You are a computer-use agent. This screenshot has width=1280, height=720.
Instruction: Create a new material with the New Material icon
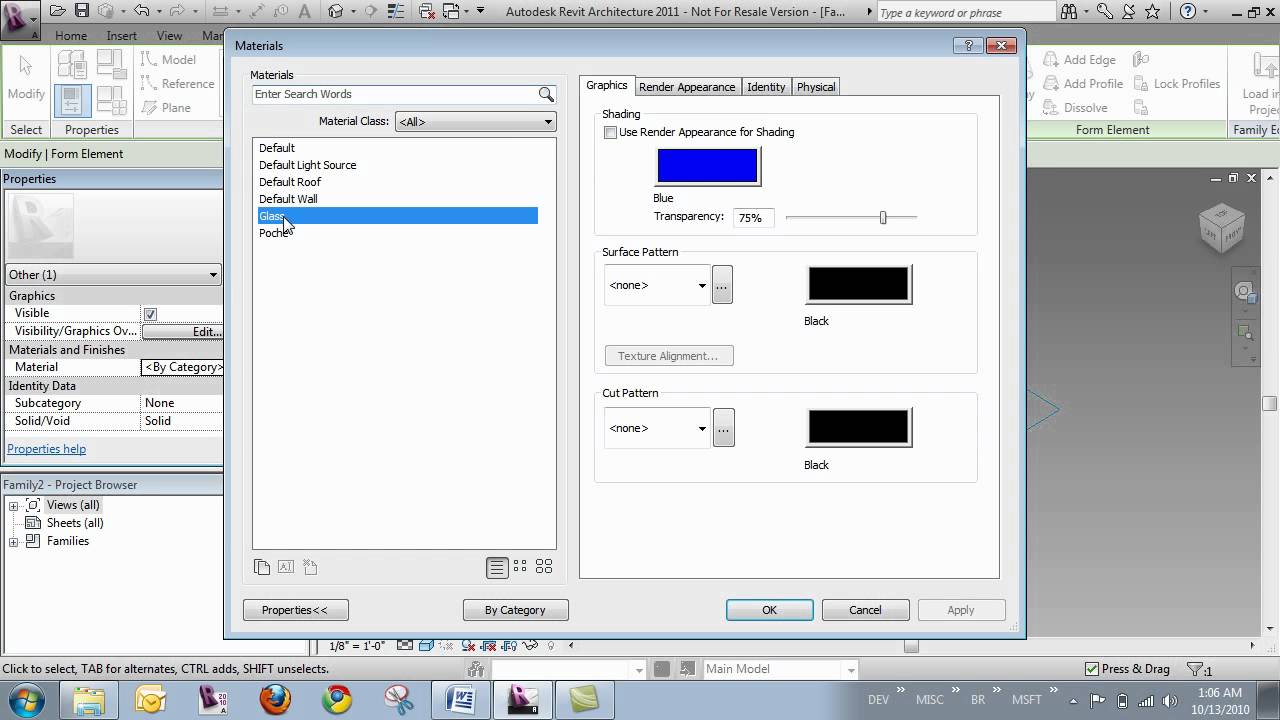click(x=310, y=567)
